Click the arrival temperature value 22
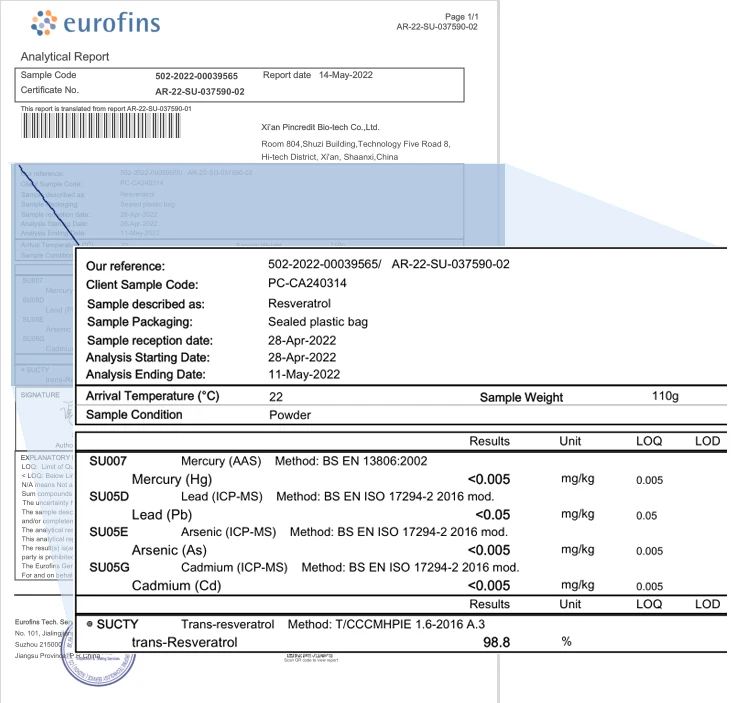The height and width of the screenshot is (703, 750). (276, 397)
